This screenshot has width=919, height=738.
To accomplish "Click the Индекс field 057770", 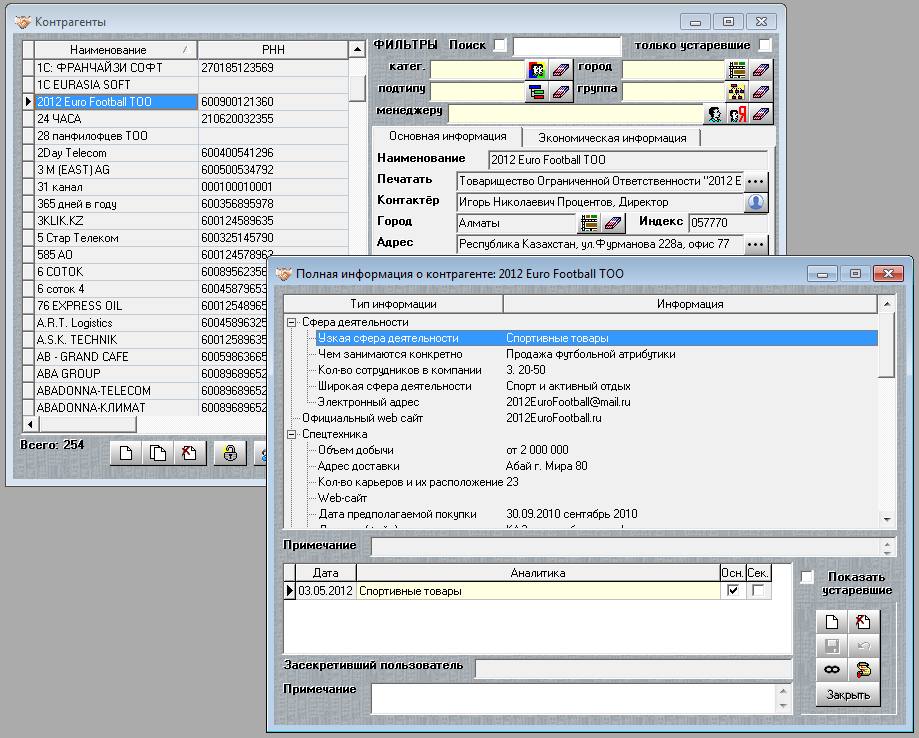I will point(728,223).
